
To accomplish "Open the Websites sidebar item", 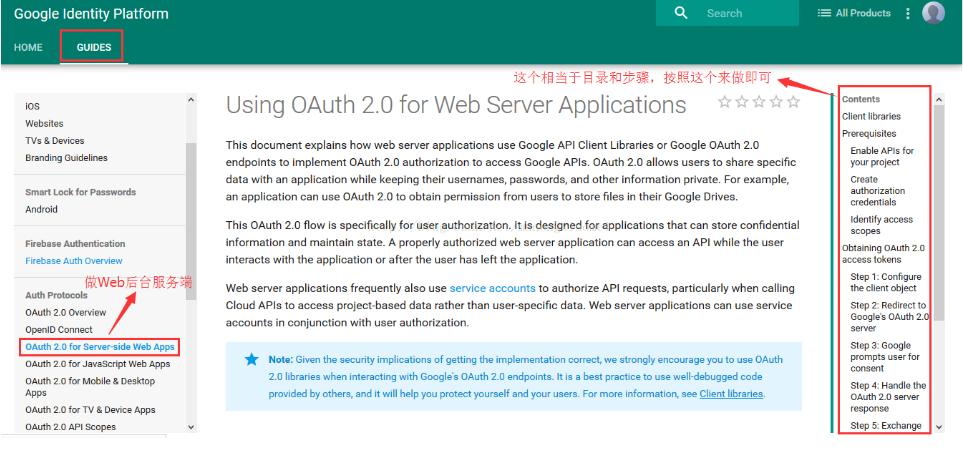I will click(x=44, y=123).
